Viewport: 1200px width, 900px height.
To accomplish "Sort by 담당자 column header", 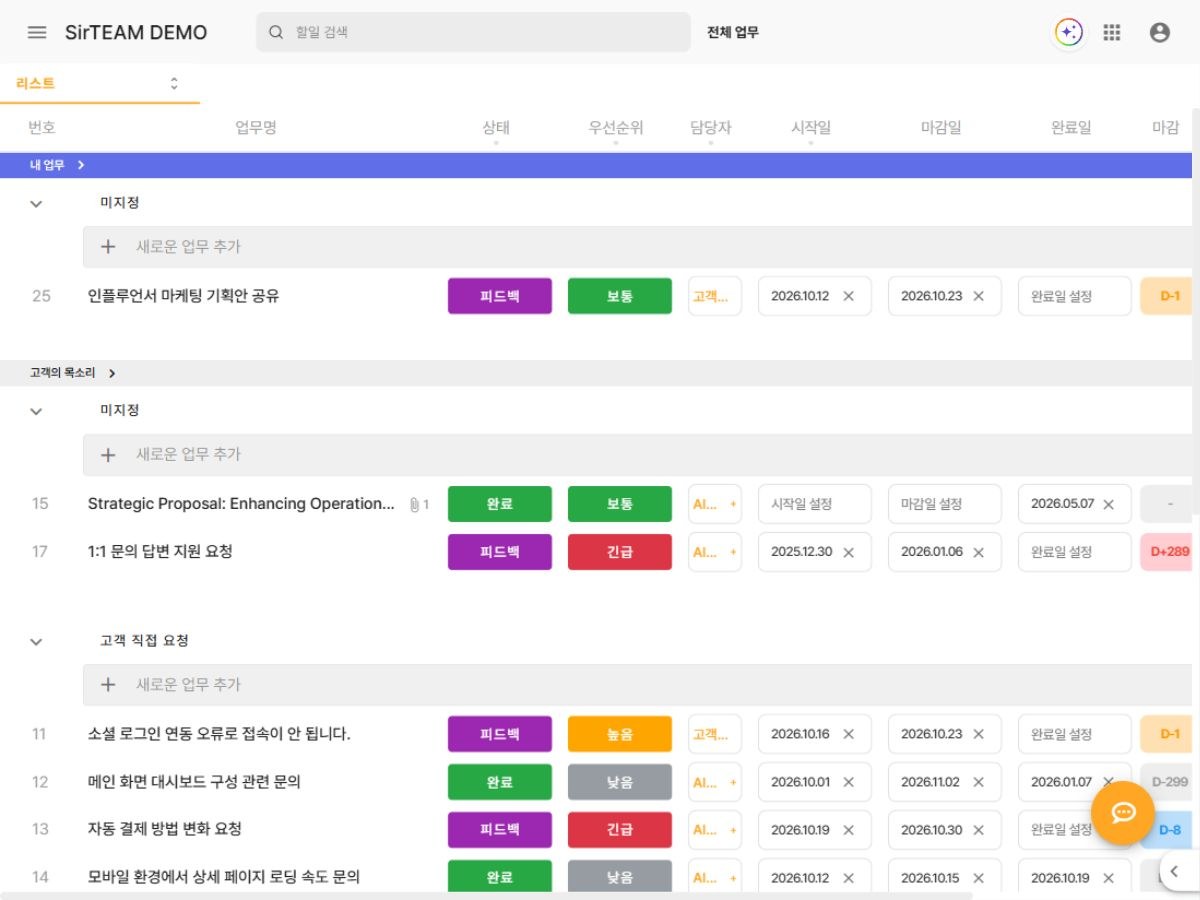I will coord(711,128).
